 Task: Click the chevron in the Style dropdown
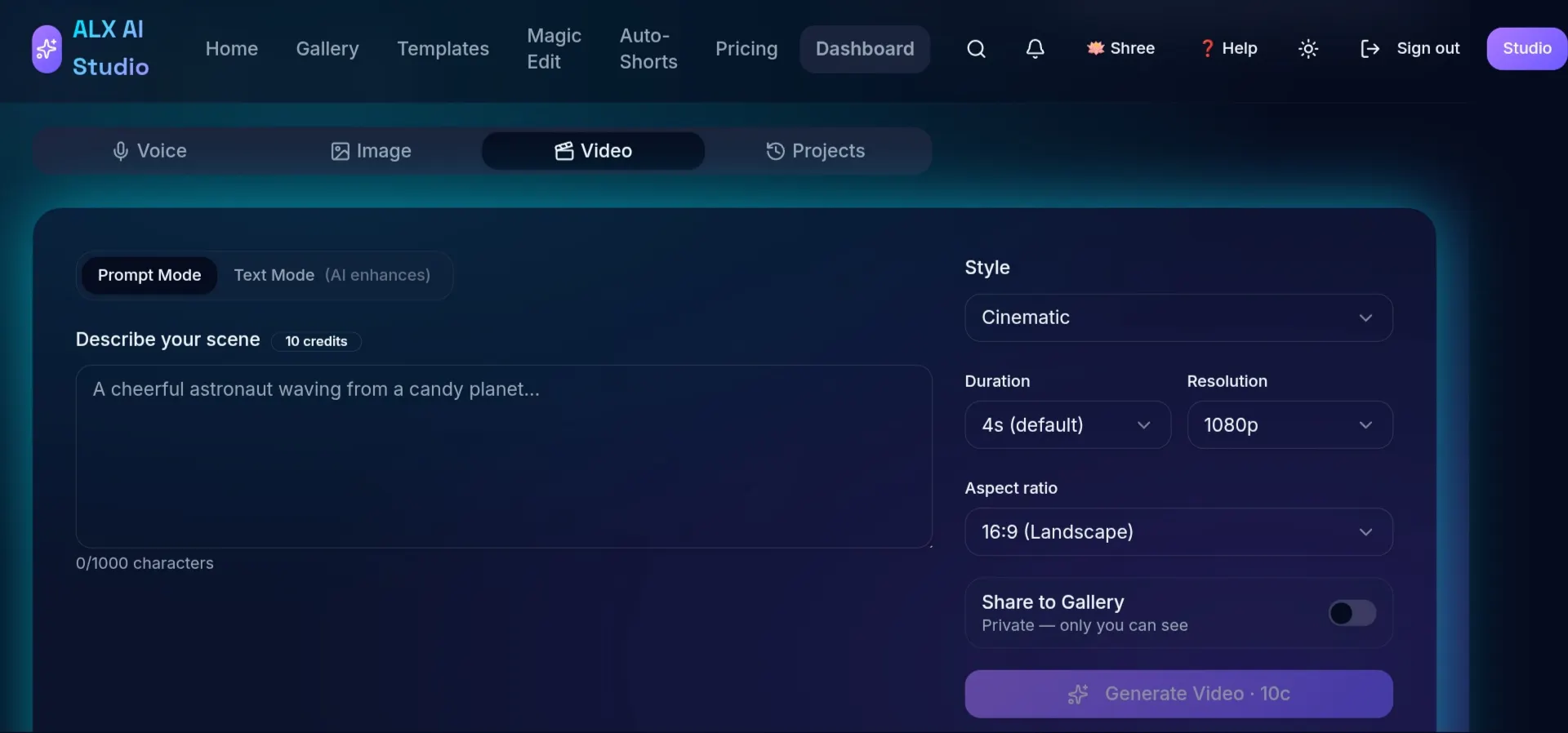click(1365, 318)
